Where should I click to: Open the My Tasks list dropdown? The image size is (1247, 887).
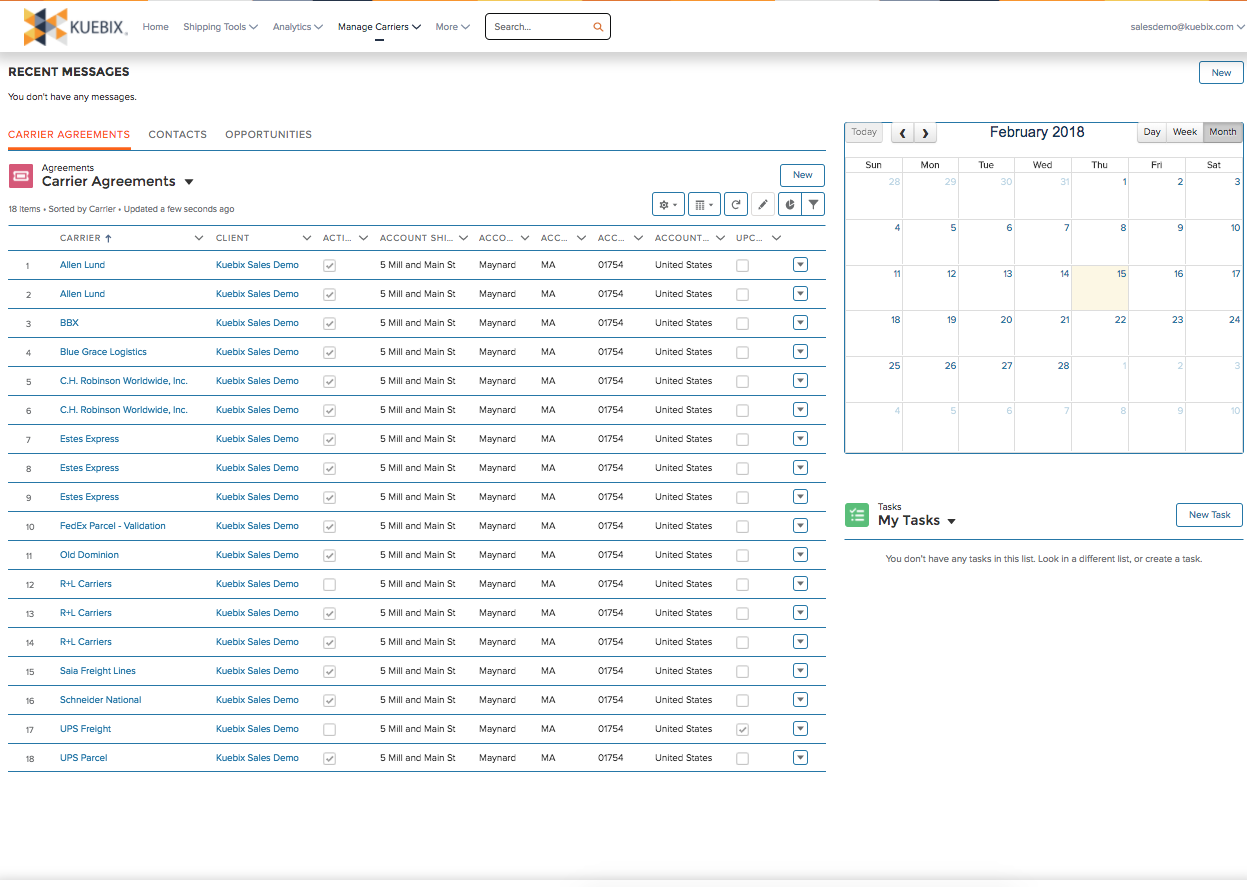[951, 520]
